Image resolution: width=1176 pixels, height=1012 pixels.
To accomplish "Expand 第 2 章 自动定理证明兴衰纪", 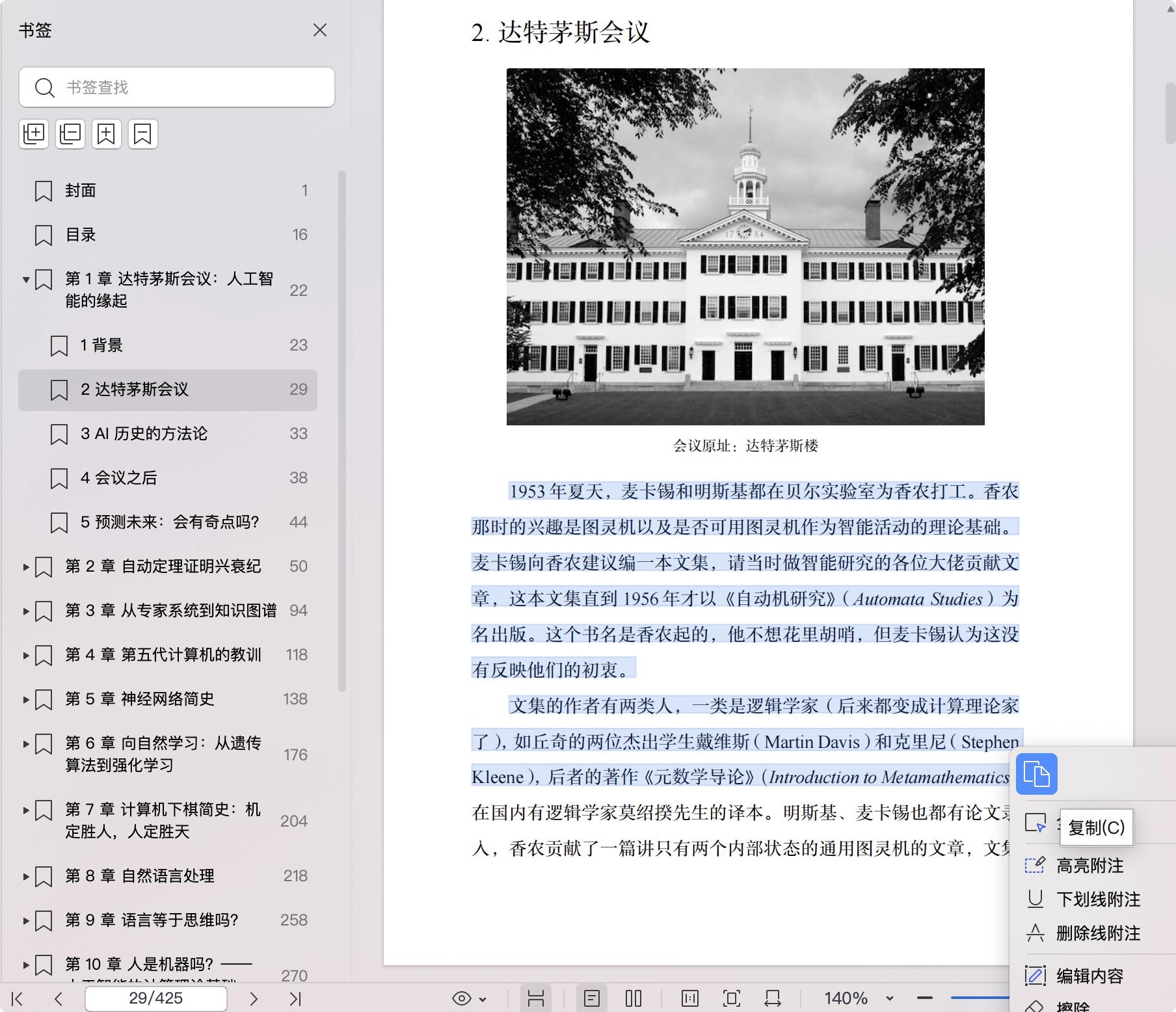I will point(26,566).
